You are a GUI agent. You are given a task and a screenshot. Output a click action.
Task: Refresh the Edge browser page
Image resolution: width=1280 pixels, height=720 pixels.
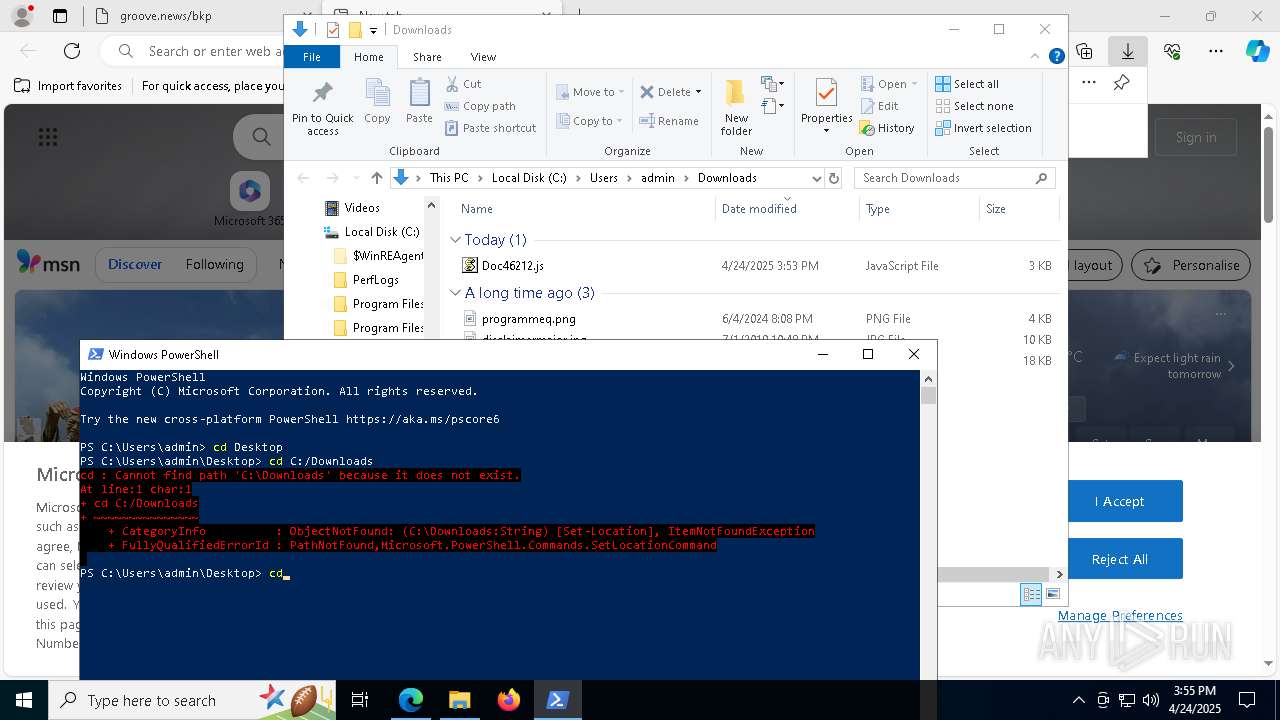coord(72,51)
